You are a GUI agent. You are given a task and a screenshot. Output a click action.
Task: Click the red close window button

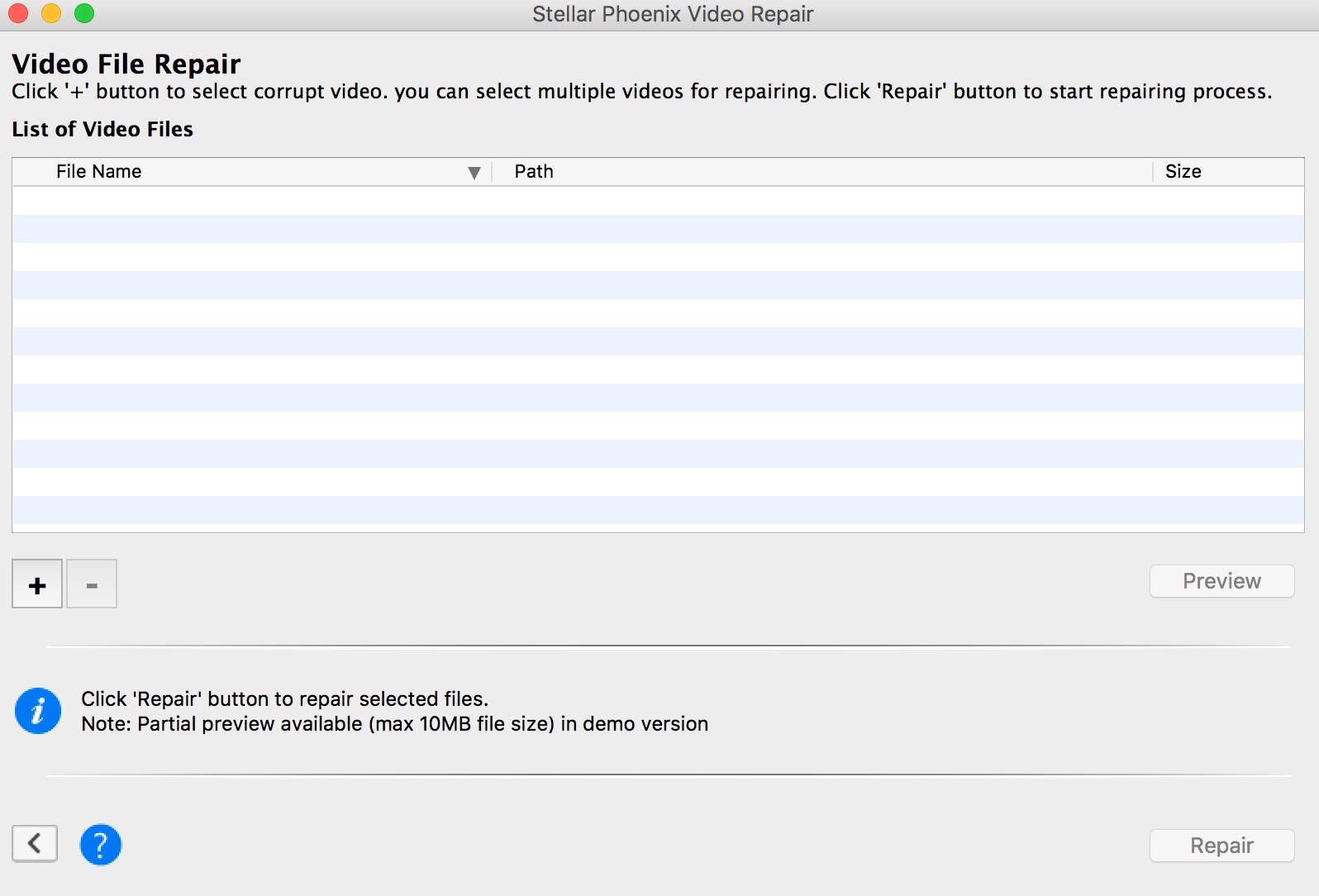click(18, 13)
